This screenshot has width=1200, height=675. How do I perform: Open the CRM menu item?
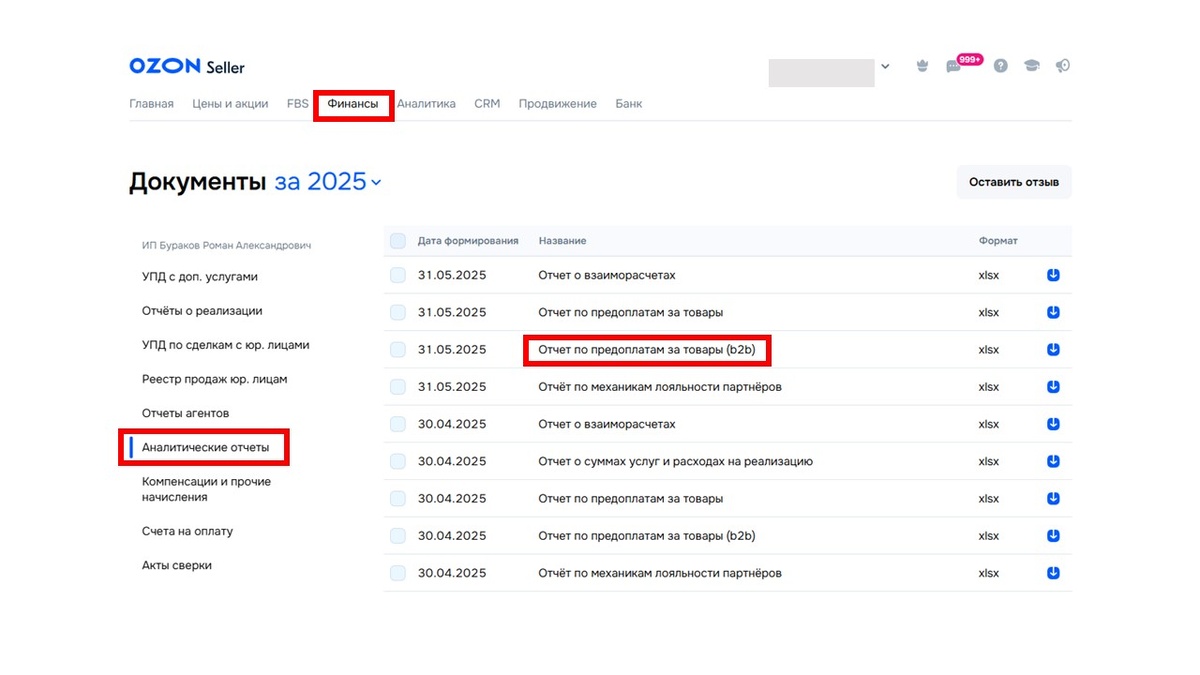487,104
